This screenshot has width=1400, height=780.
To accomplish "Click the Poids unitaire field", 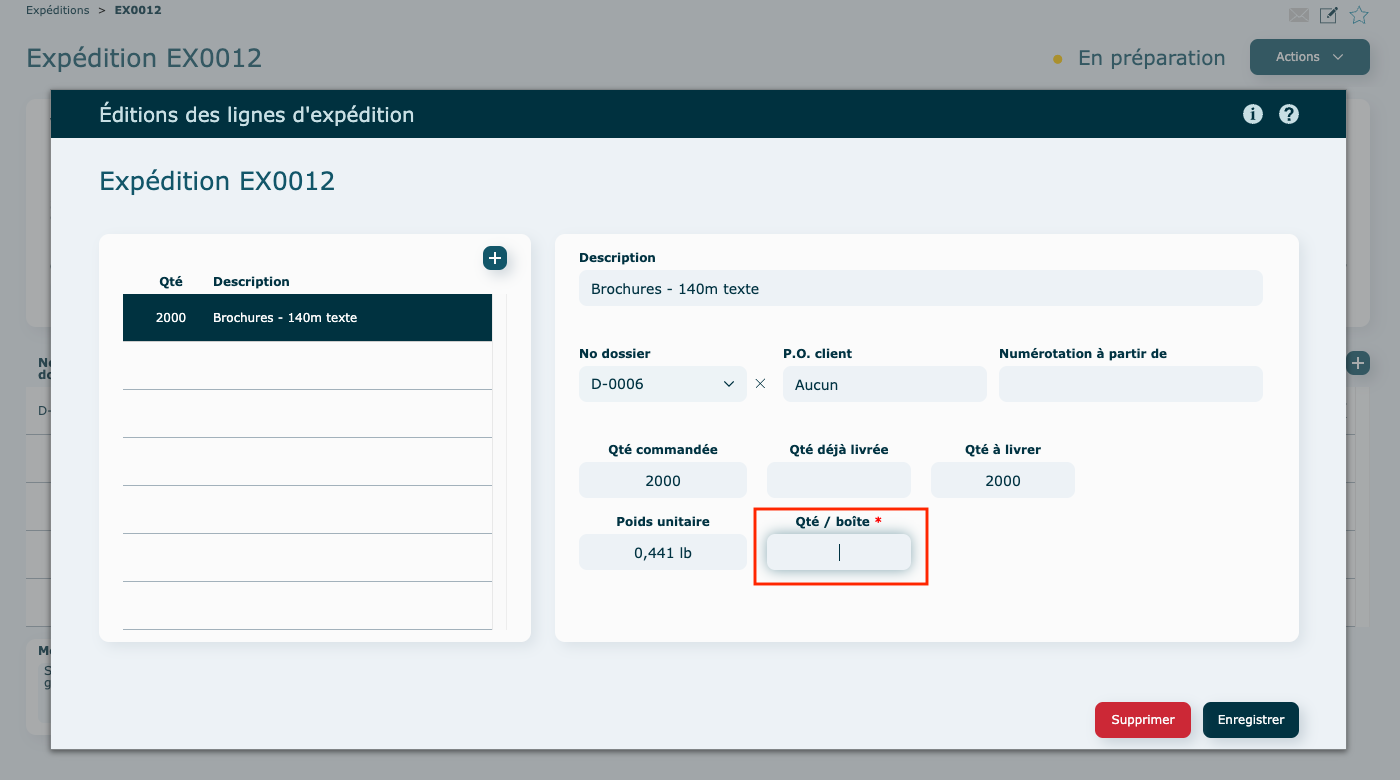I will pos(662,552).
